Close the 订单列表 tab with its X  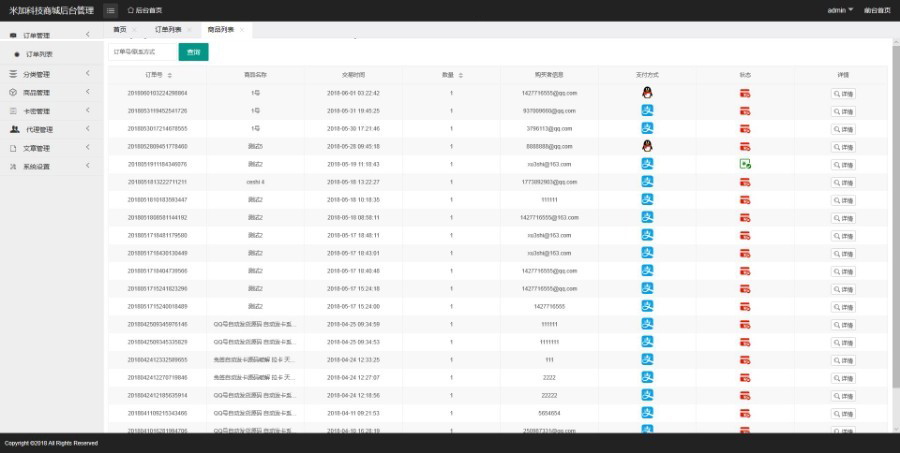pyautogui.click(x=189, y=30)
